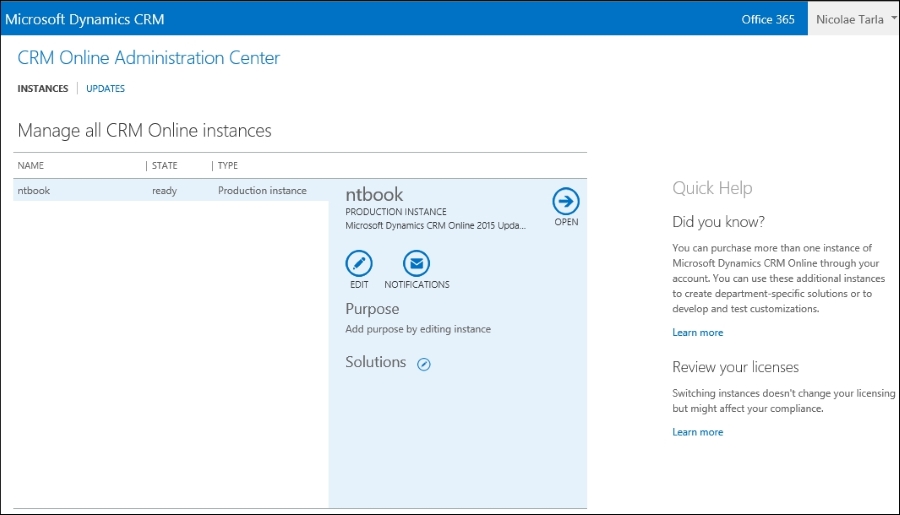This screenshot has height=515, width=900.
Task: Switch to the UPDATES tab
Action: 106,88
